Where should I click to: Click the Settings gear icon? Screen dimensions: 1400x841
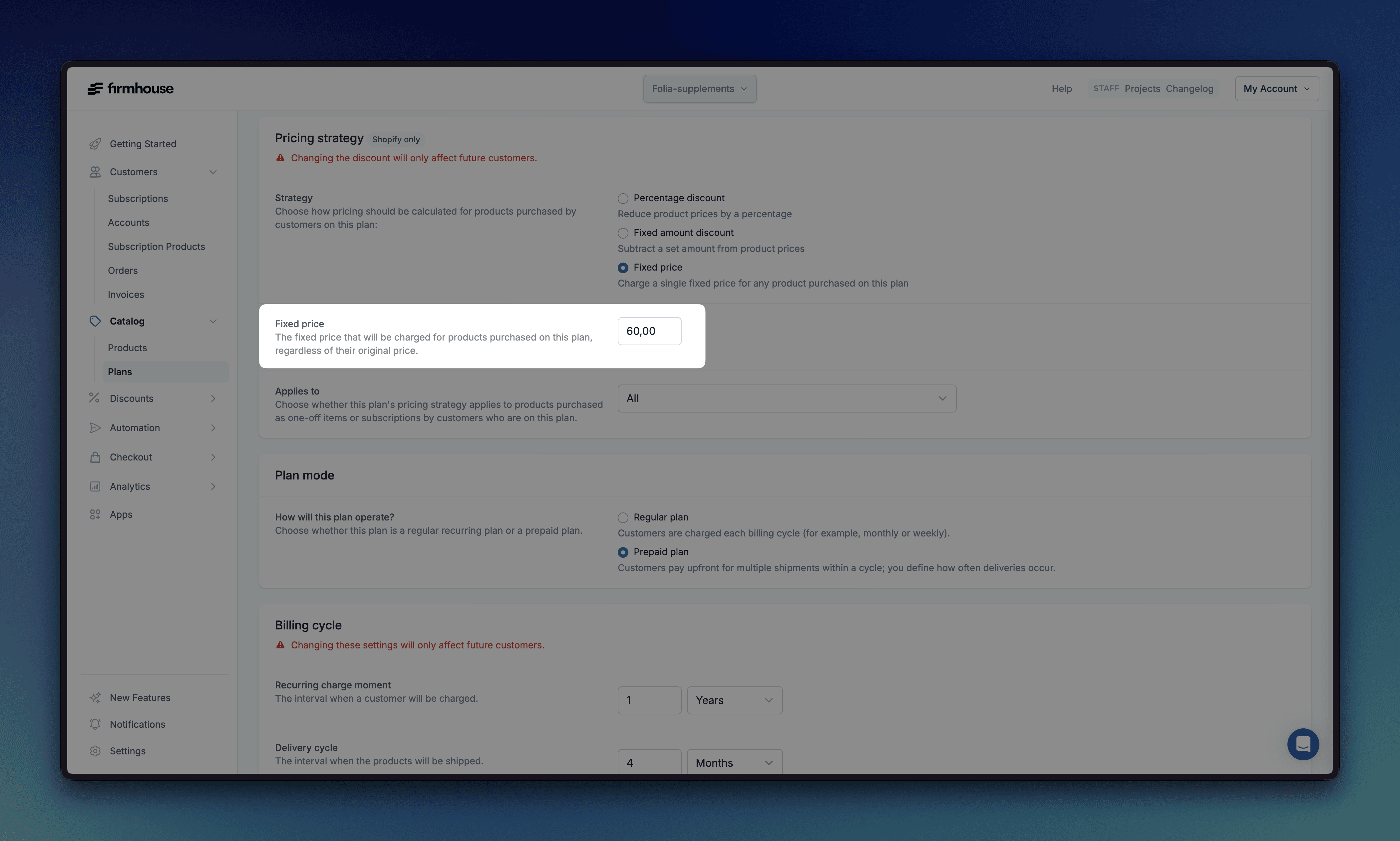tap(95, 751)
